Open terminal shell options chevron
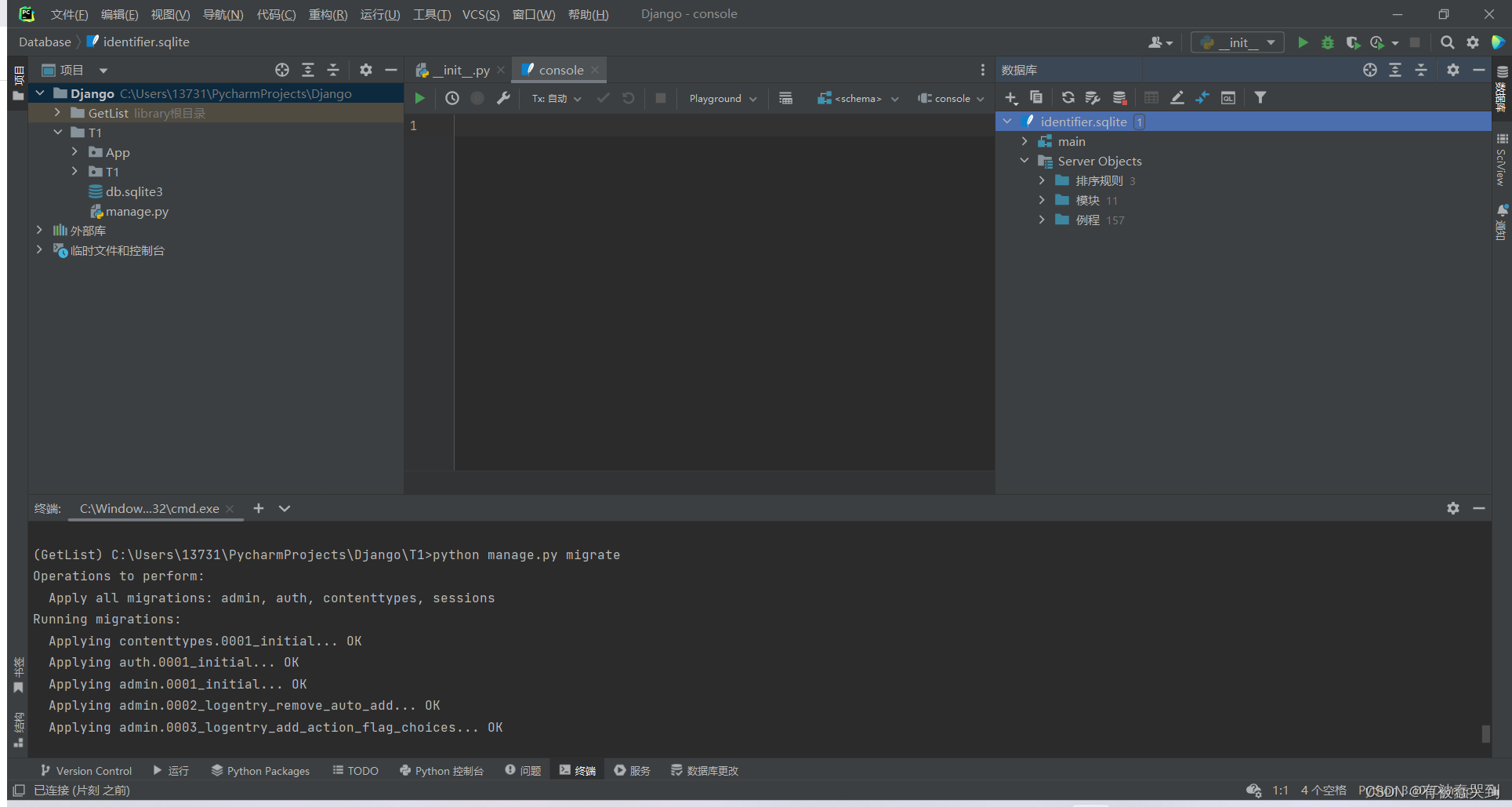Image resolution: width=1512 pixels, height=807 pixels. tap(285, 508)
